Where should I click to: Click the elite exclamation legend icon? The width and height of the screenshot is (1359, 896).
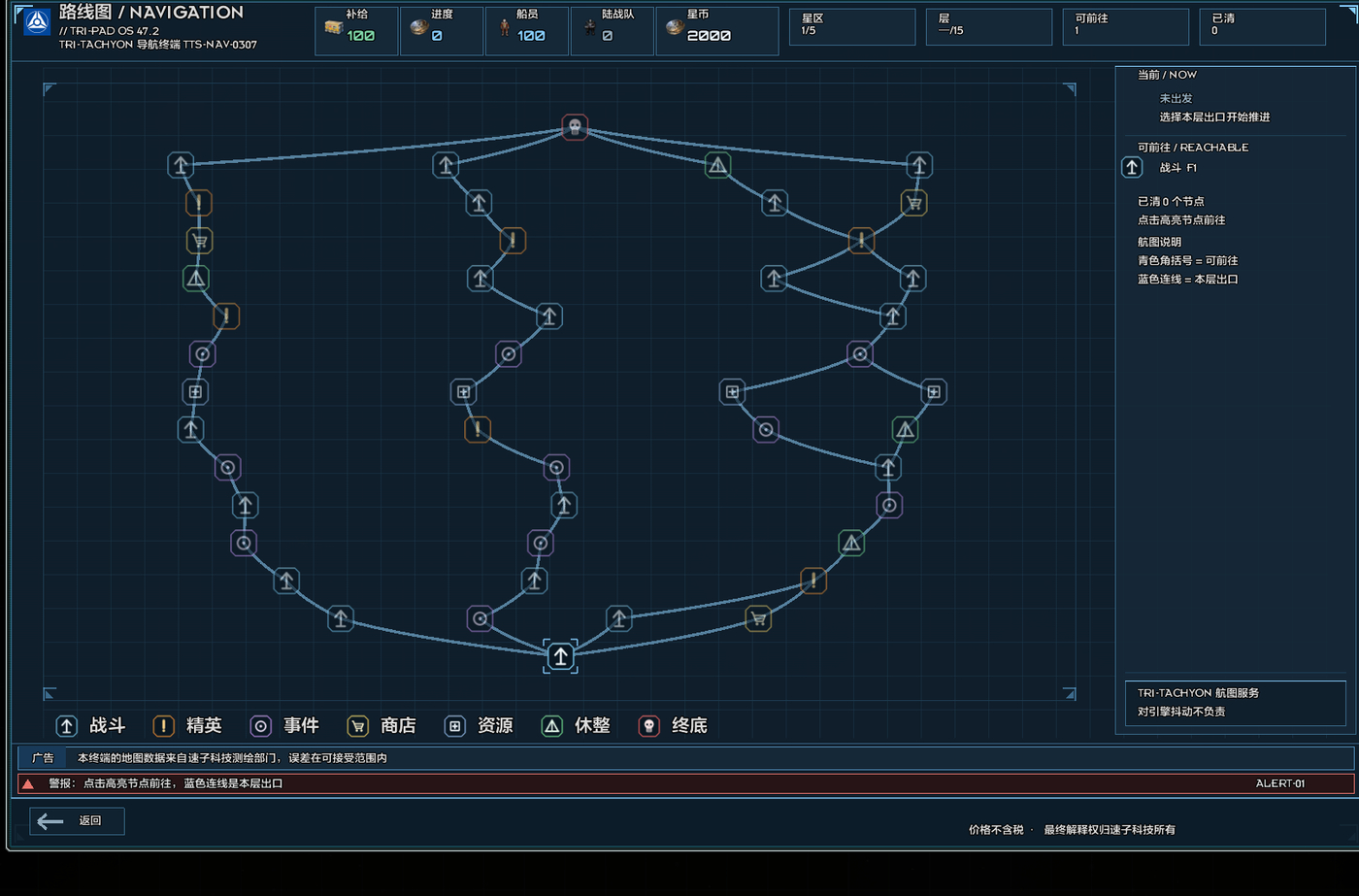pos(163,725)
